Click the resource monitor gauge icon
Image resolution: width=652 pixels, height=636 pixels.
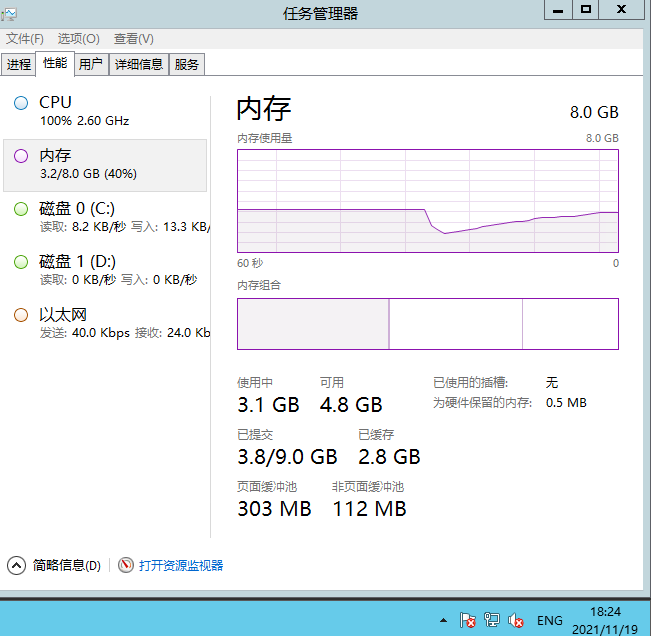pyautogui.click(x=126, y=565)
